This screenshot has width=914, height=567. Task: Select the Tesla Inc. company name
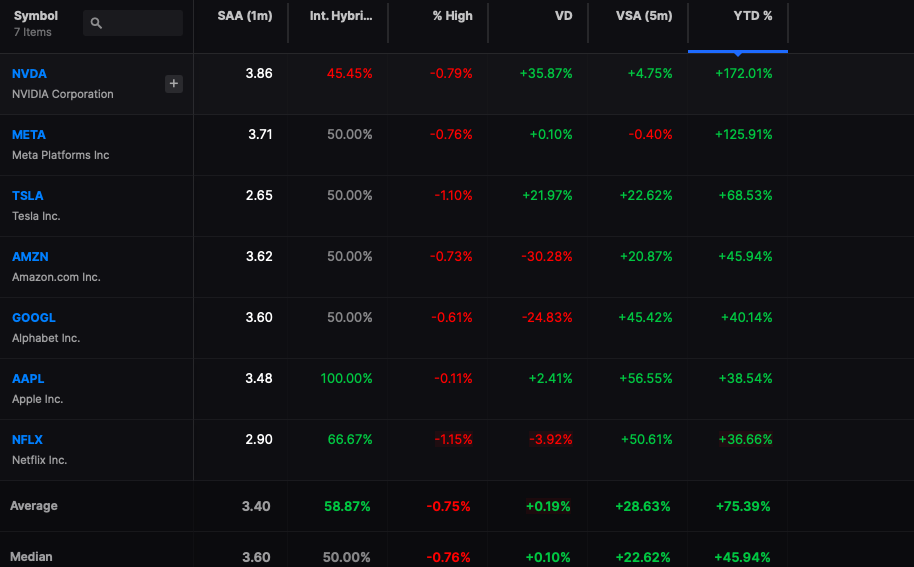pos(36,216)
